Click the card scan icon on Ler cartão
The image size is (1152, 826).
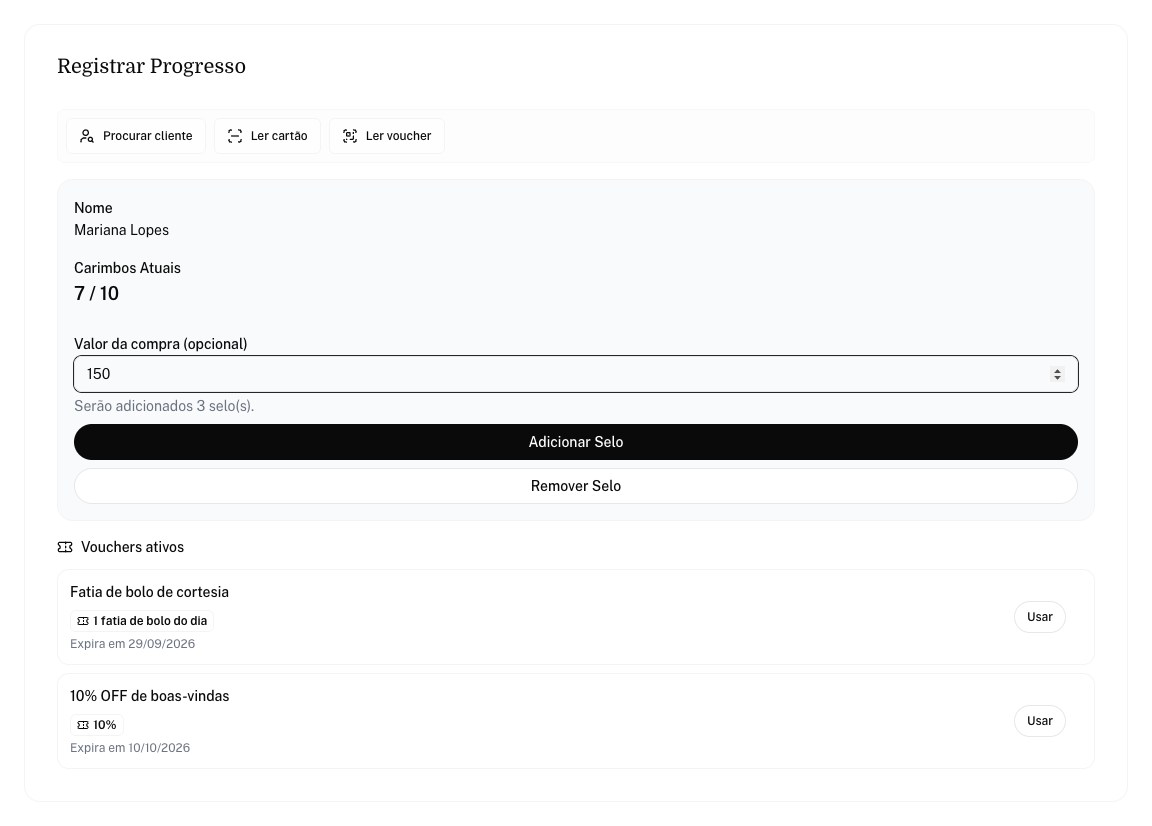coord(234,136)
